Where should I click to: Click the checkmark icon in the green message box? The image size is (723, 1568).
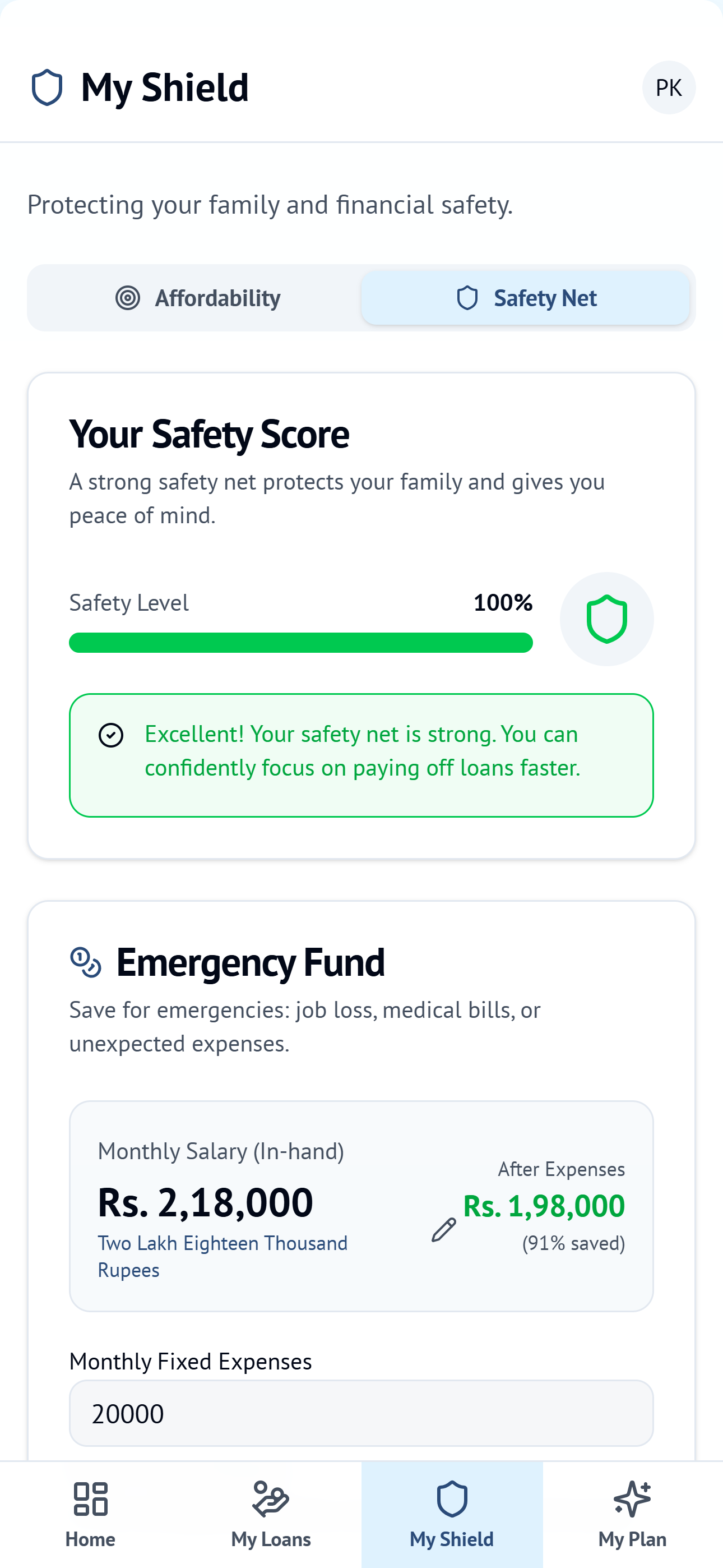point(111,735)
